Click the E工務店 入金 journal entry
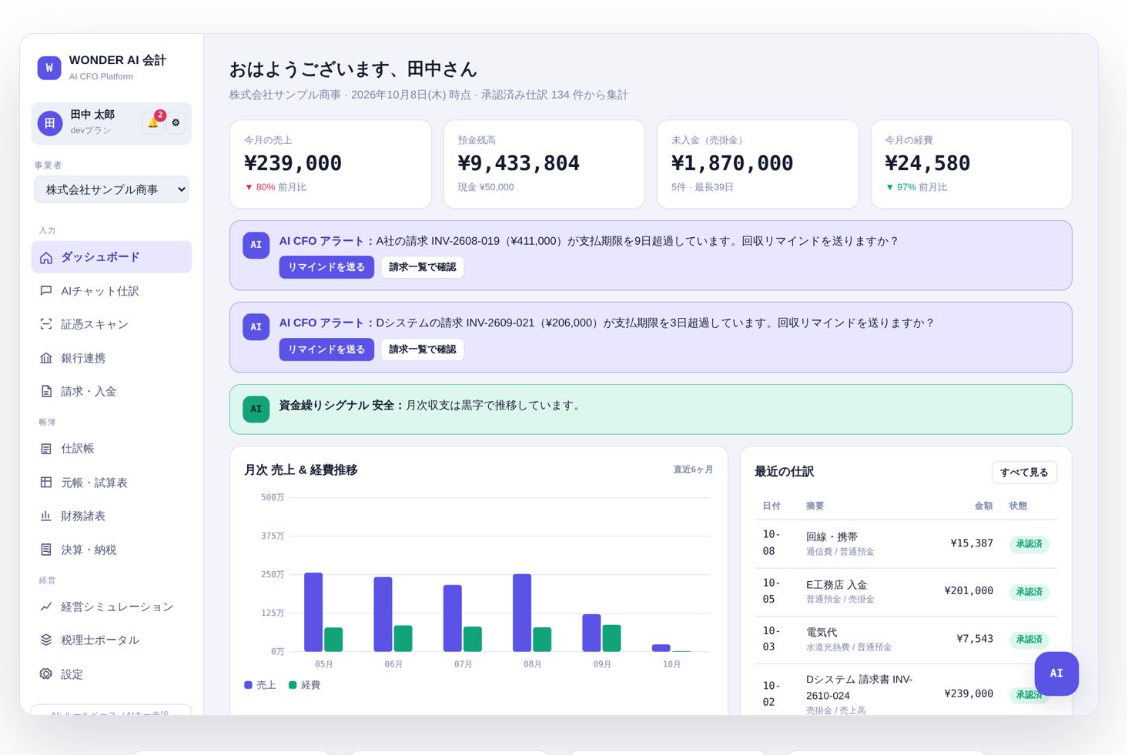The height and width of the screenshot is (755, 1127). coord(906,592)
